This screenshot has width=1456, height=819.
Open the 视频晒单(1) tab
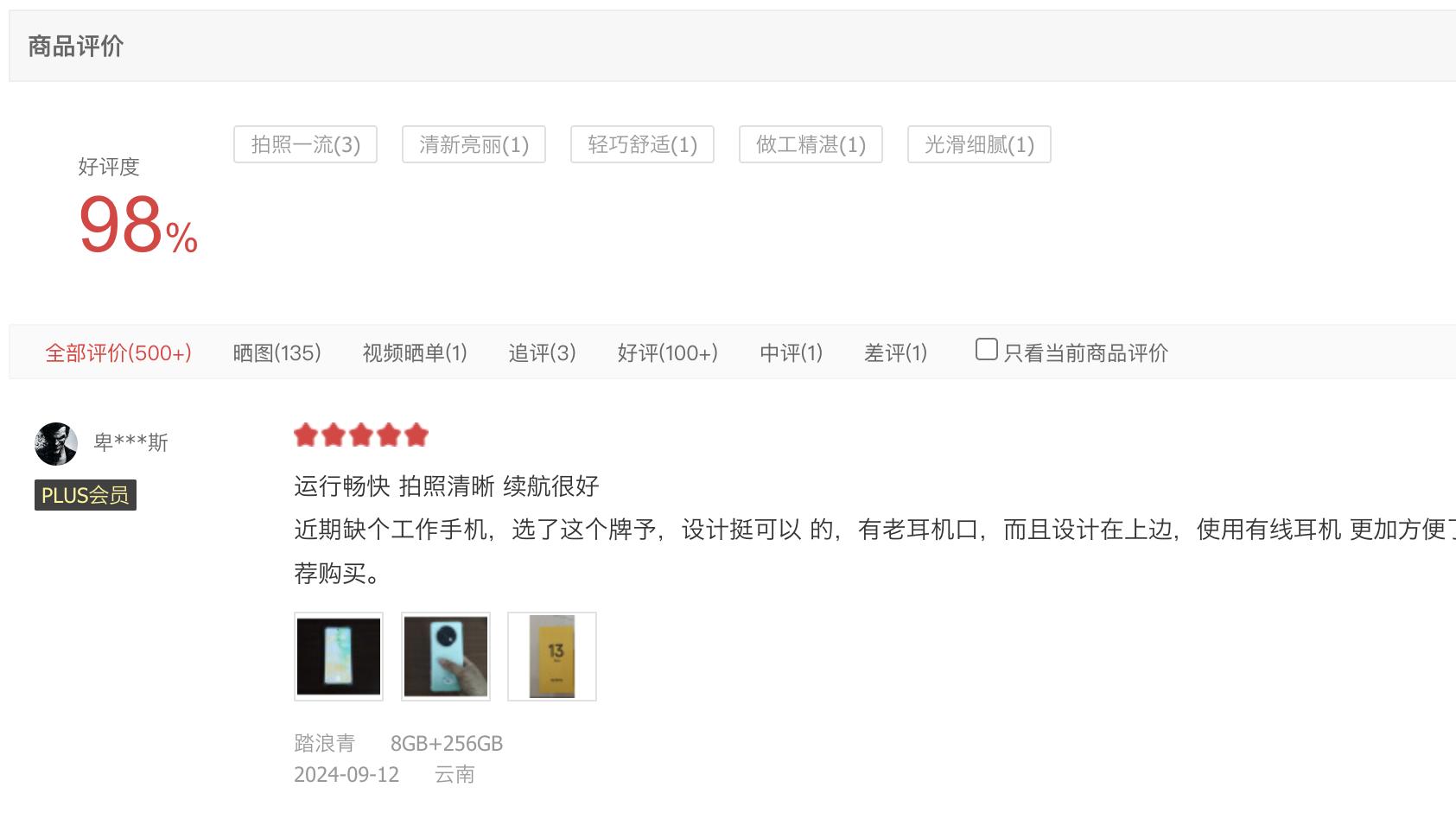(415, 352)
